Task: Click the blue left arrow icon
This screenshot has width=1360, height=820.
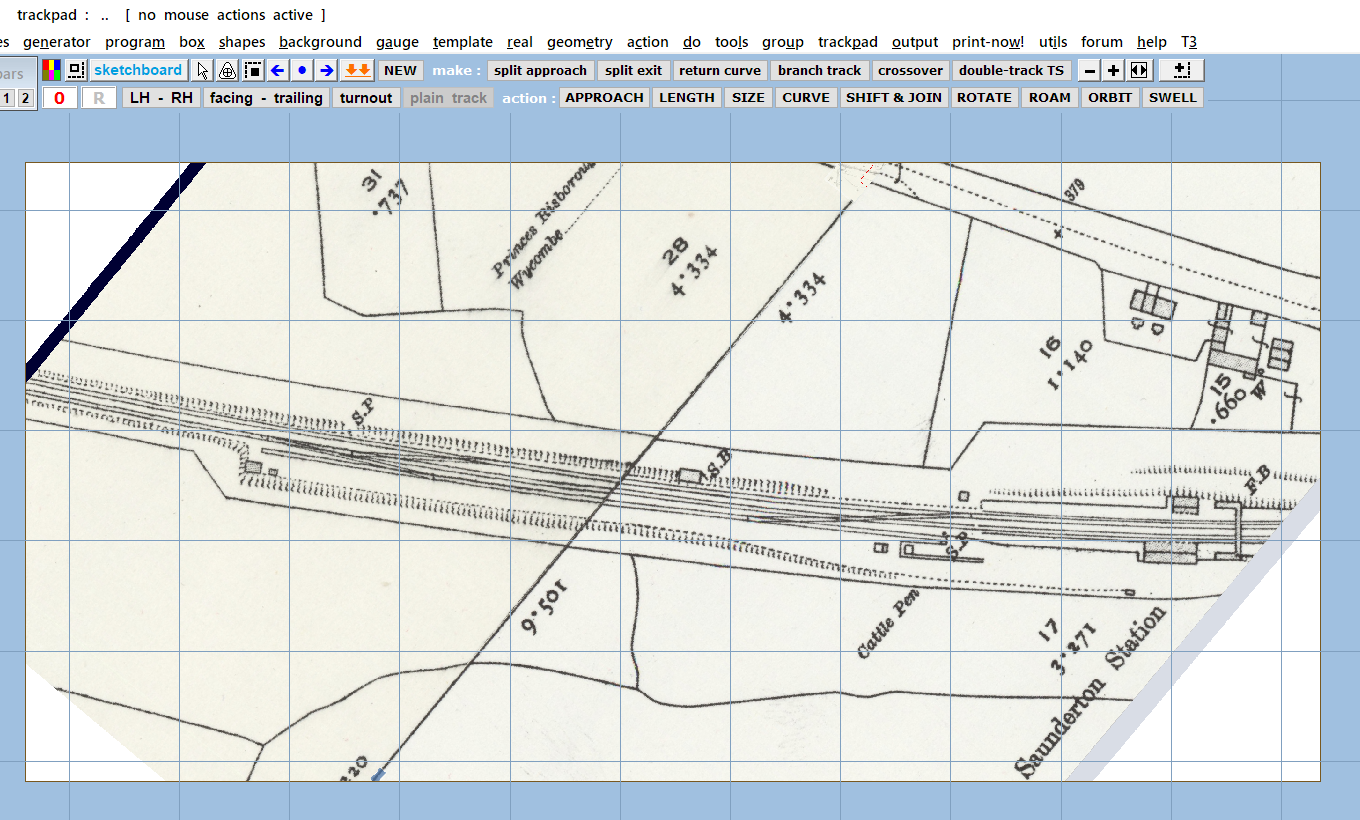Action: click(x=278, y=70)
